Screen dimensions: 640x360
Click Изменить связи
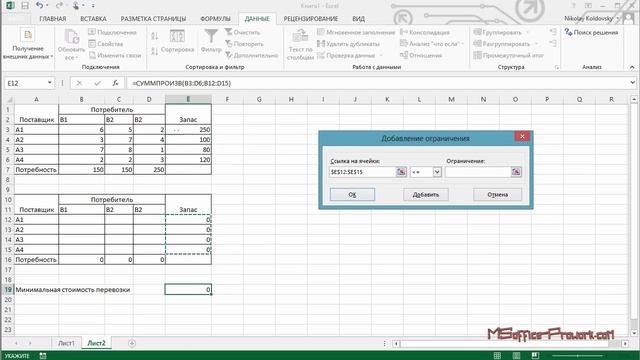[x=115, y=55]
